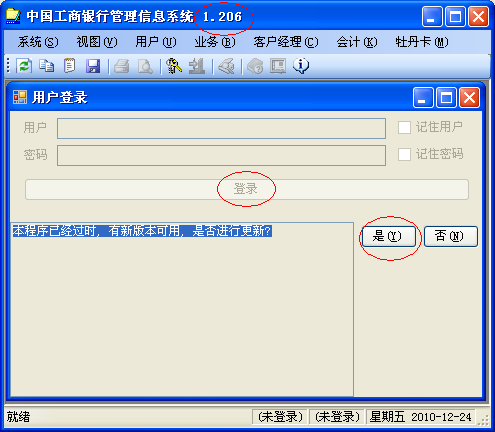Click the copy documents toolbar icon
Image resolution: width=495 pixels, height=432 pixels.
[x=46, y=66]
